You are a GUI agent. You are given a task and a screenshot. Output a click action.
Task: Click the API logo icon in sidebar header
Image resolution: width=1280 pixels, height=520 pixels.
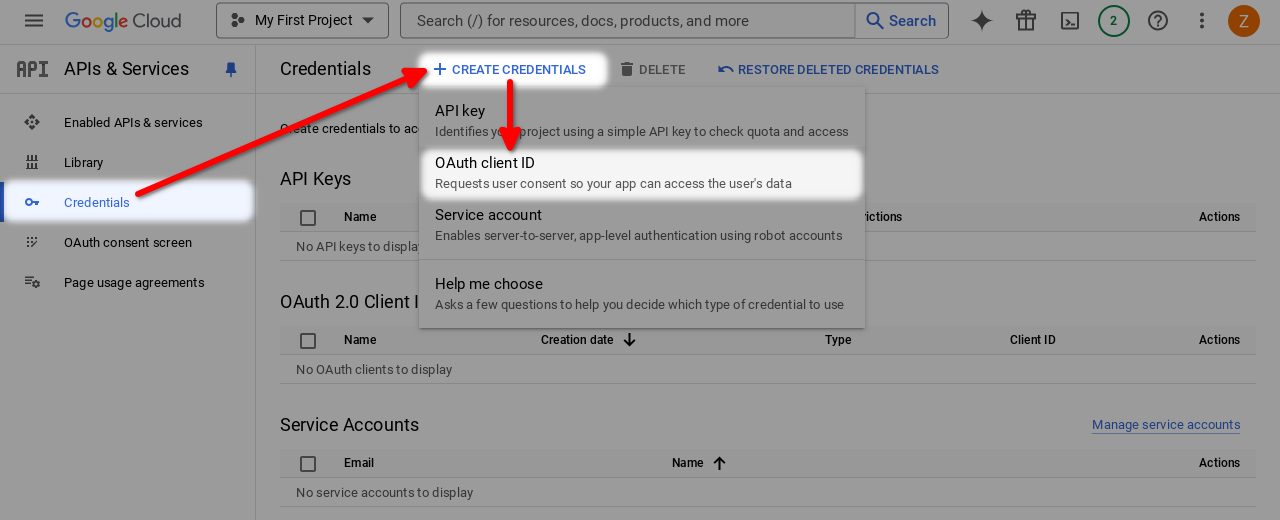click(32, 69)
